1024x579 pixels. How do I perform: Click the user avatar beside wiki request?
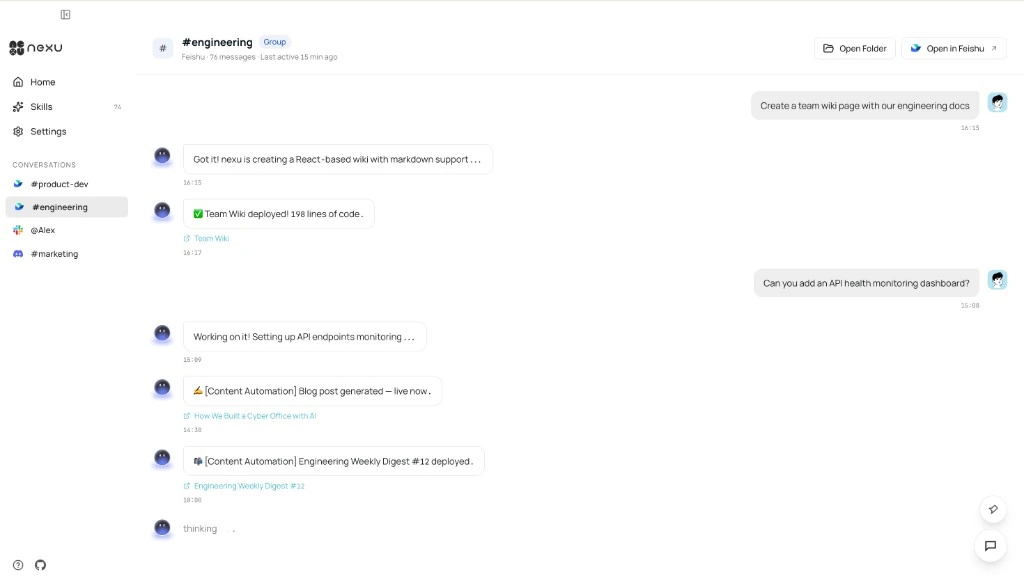pyautogui.click(x=997, y=103)
